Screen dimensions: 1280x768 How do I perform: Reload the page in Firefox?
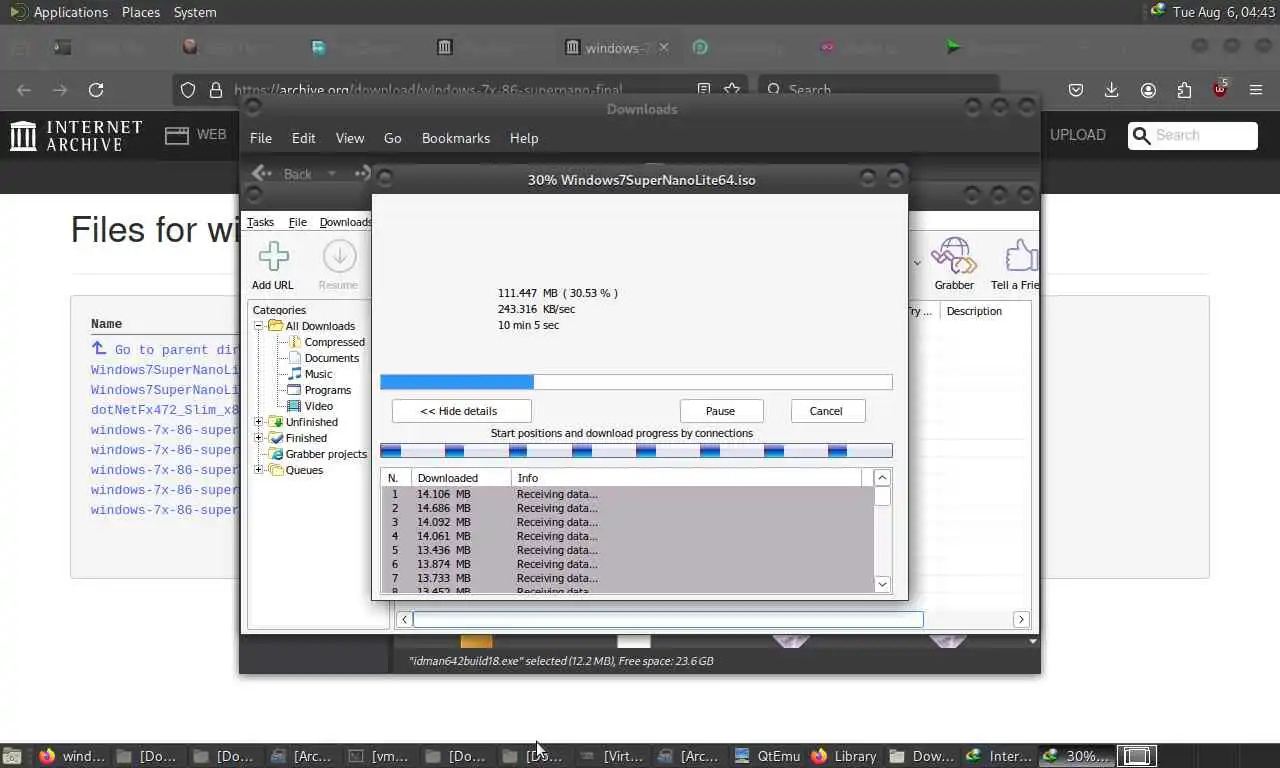click(x=96, y=90)
